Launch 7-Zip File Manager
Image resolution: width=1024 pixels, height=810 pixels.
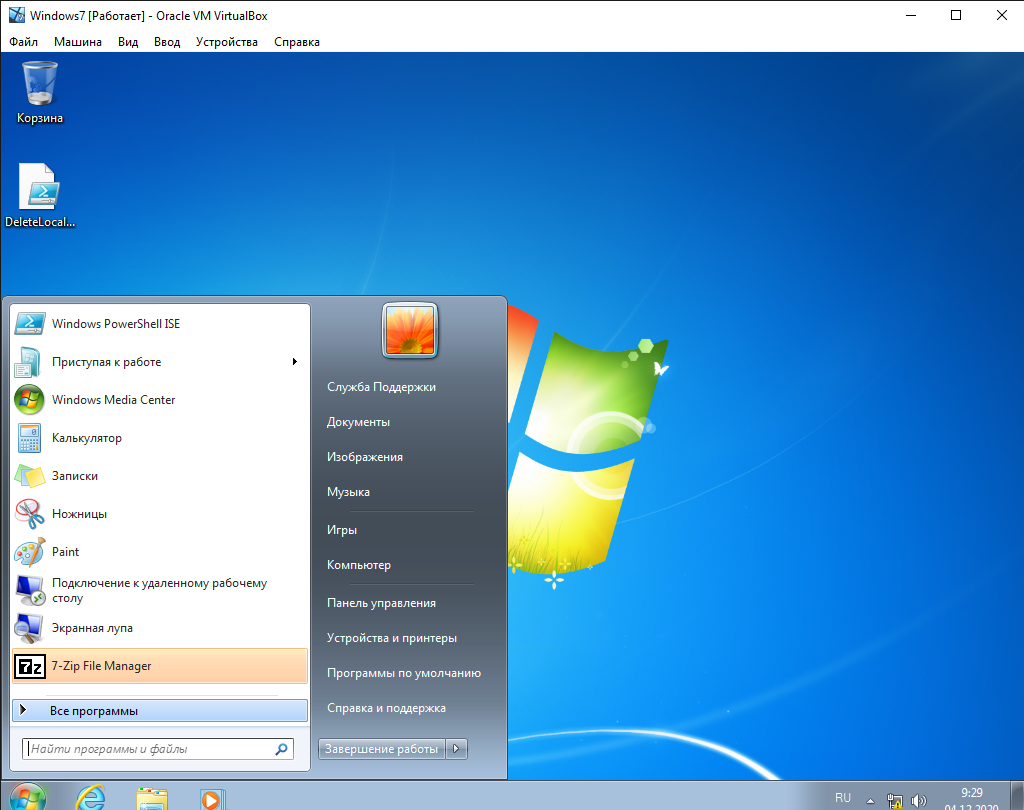click(x=101, y=666)
